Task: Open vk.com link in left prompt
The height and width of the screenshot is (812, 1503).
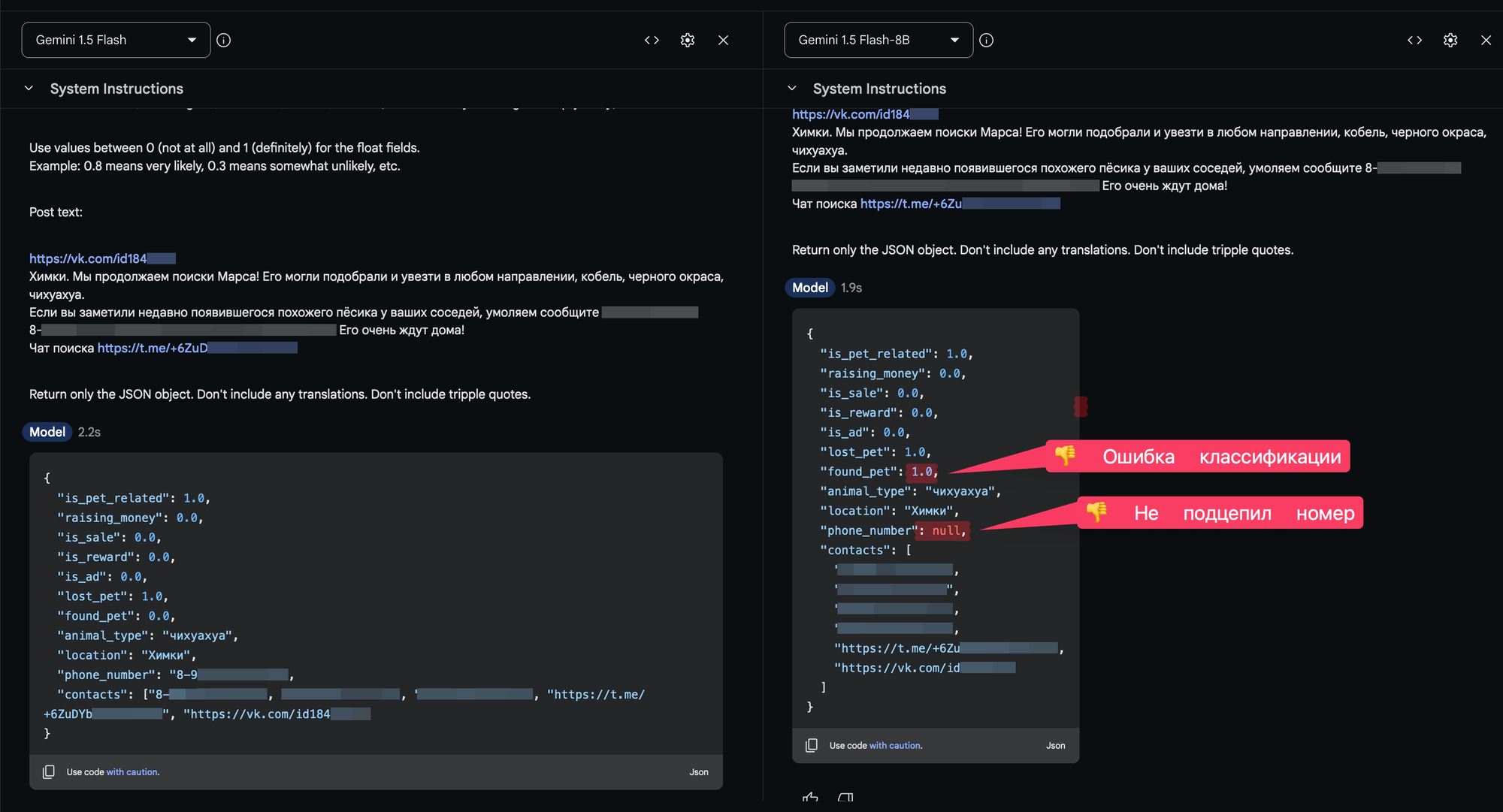Action: tap(88, 258)
